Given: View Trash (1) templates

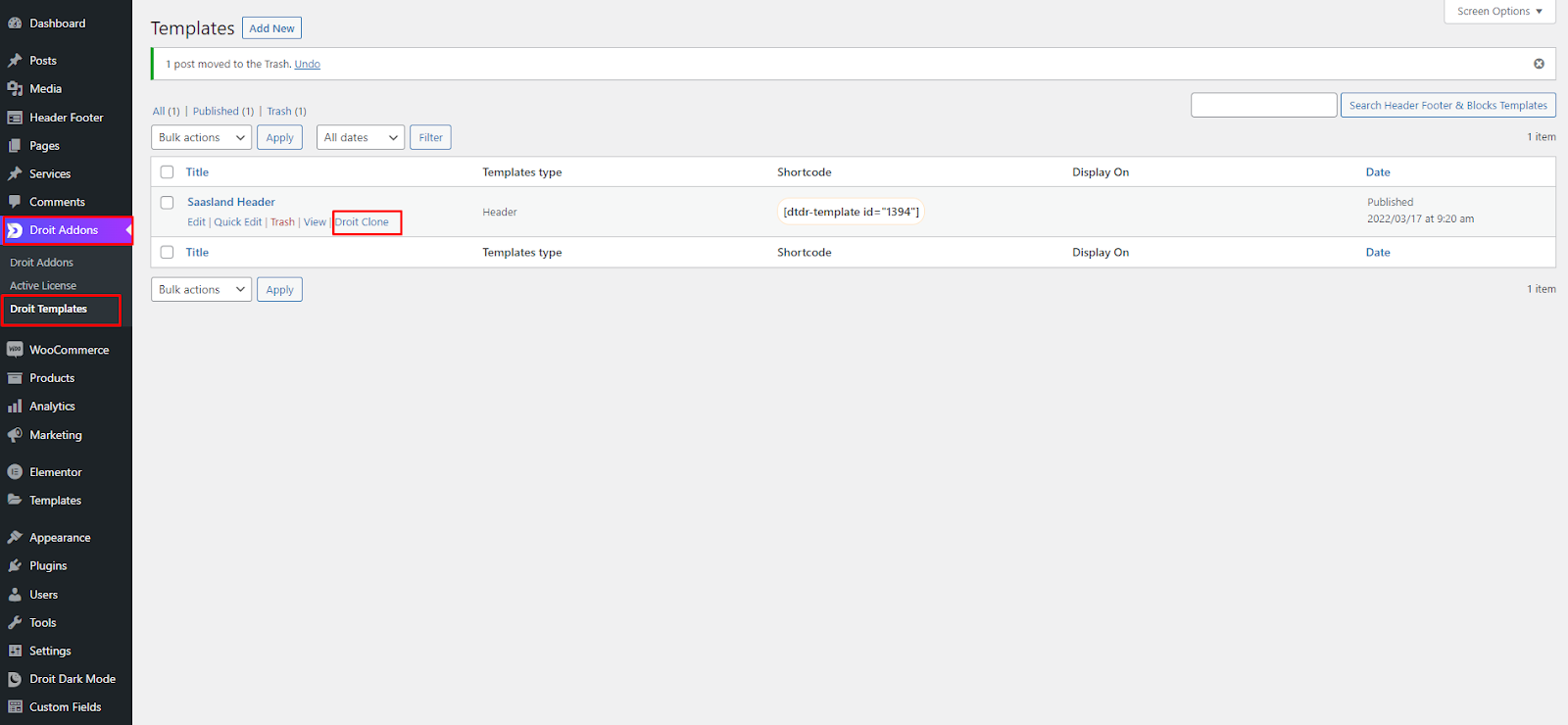Looking at the screenshot, I should point(286,112).
